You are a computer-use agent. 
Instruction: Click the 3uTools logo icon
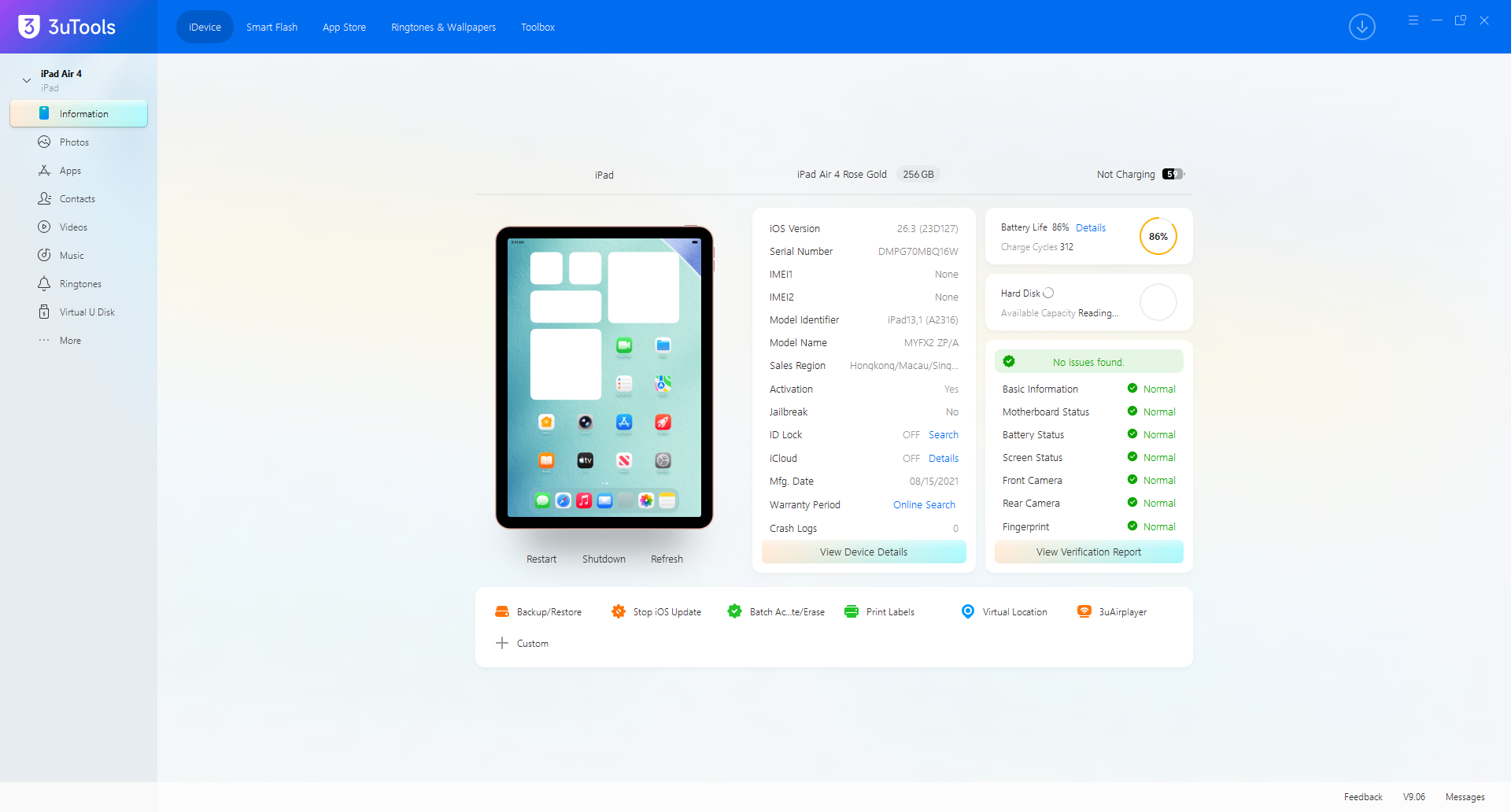pos(29,27)
